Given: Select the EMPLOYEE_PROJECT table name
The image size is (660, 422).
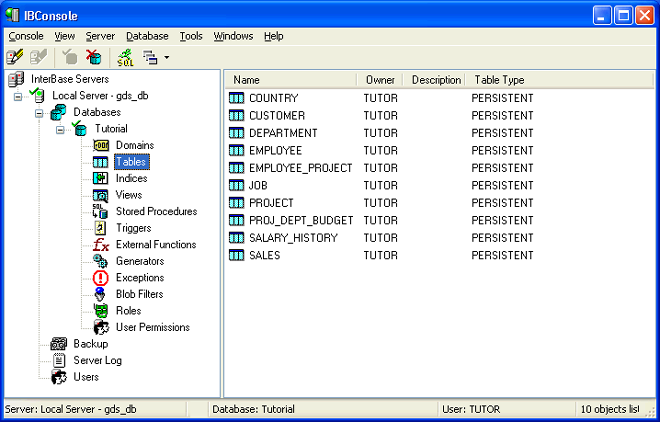Looking at the screenshot, I should point(301,168).
